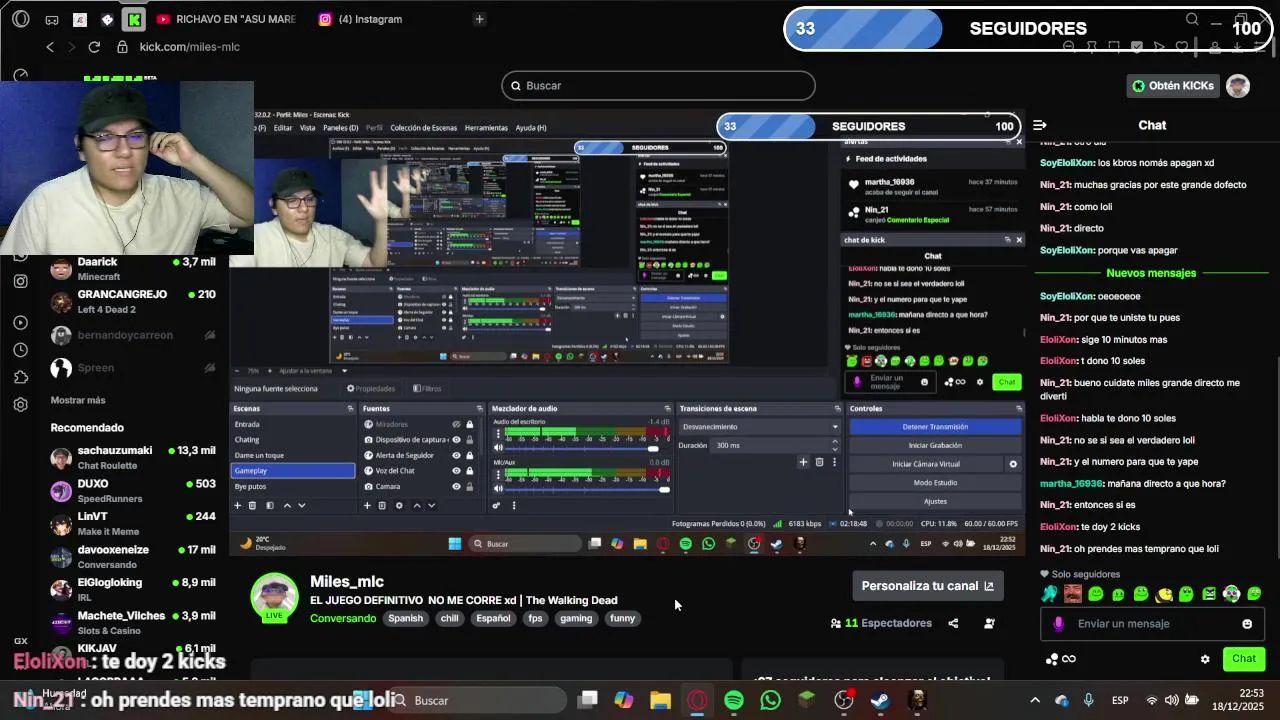Screen dimensions: 1280x720
Task: Open Steam from the Windows taskbar
Action: tap(880, 701)
